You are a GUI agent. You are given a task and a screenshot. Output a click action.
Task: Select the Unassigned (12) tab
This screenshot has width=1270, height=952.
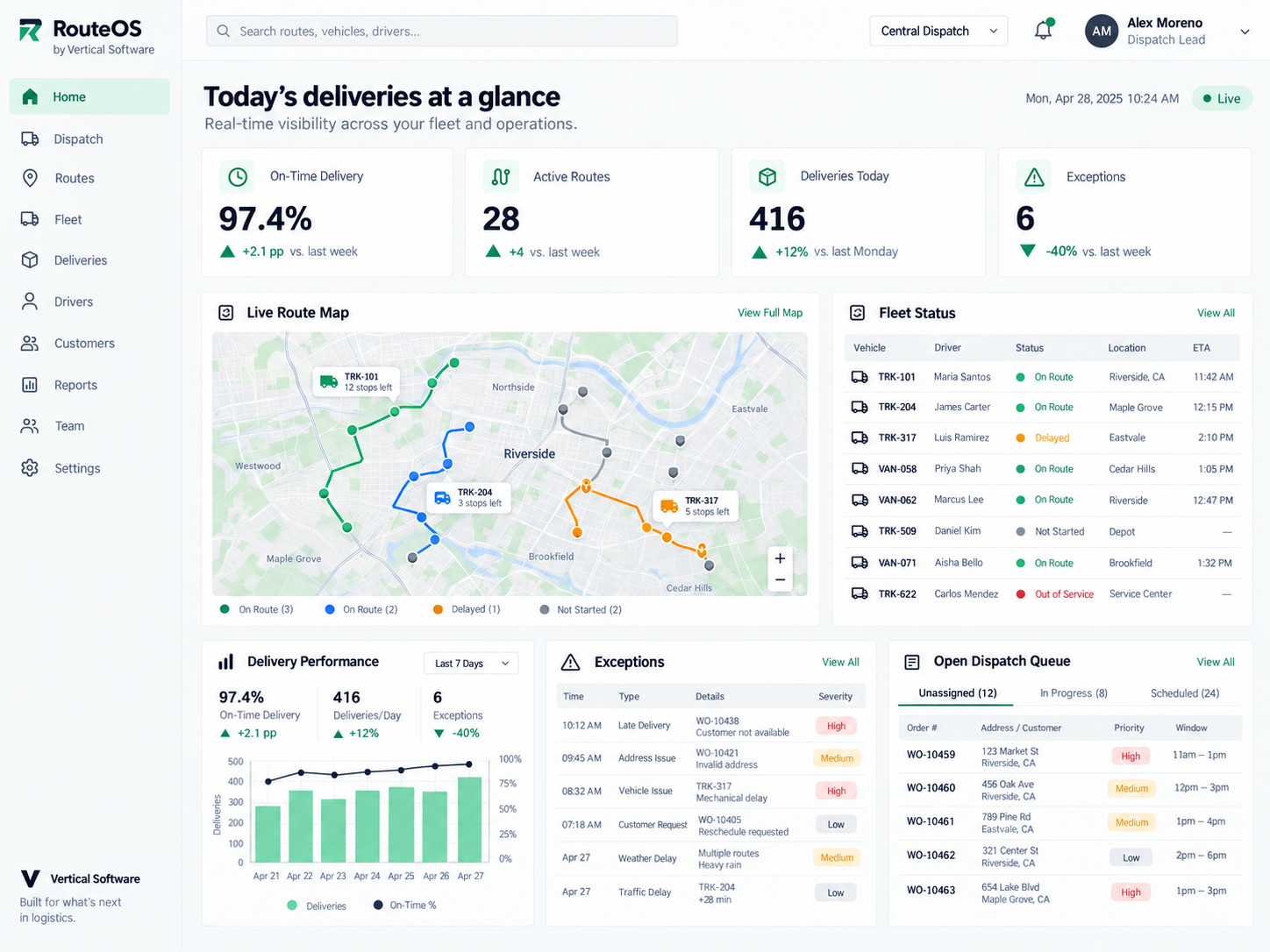pos(957,693)
